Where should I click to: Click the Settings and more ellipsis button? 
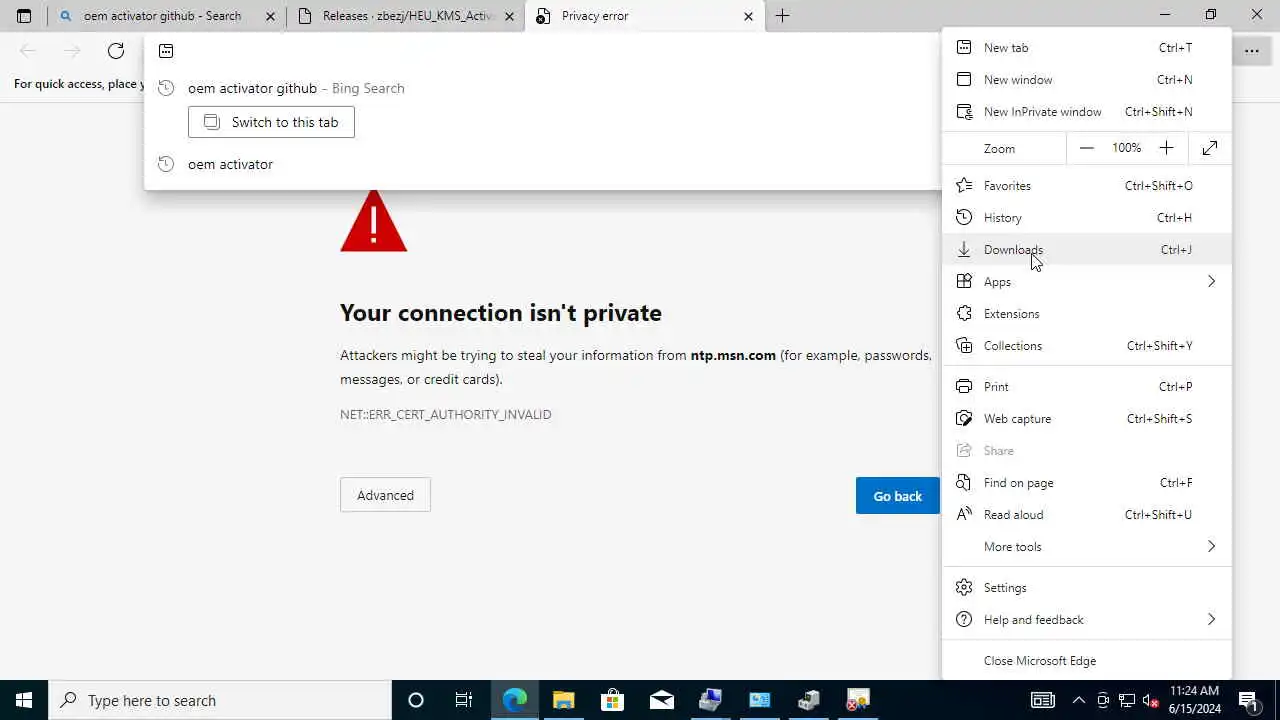(1252, 51)
